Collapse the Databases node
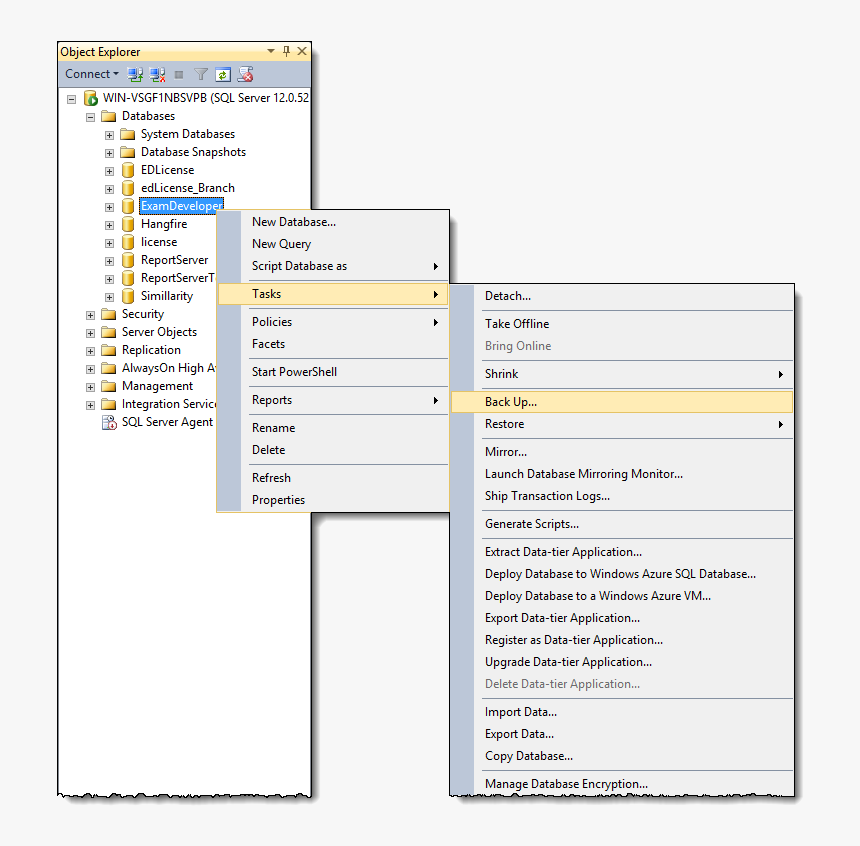The width and height of the screenshot is (860, 846). tap(90, 115)
